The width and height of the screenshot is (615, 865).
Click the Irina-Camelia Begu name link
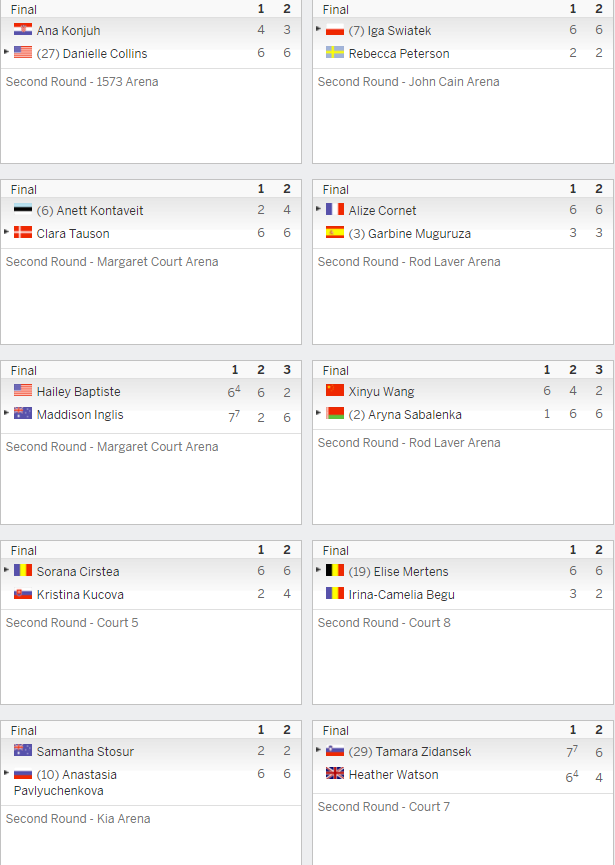(402, 595)
